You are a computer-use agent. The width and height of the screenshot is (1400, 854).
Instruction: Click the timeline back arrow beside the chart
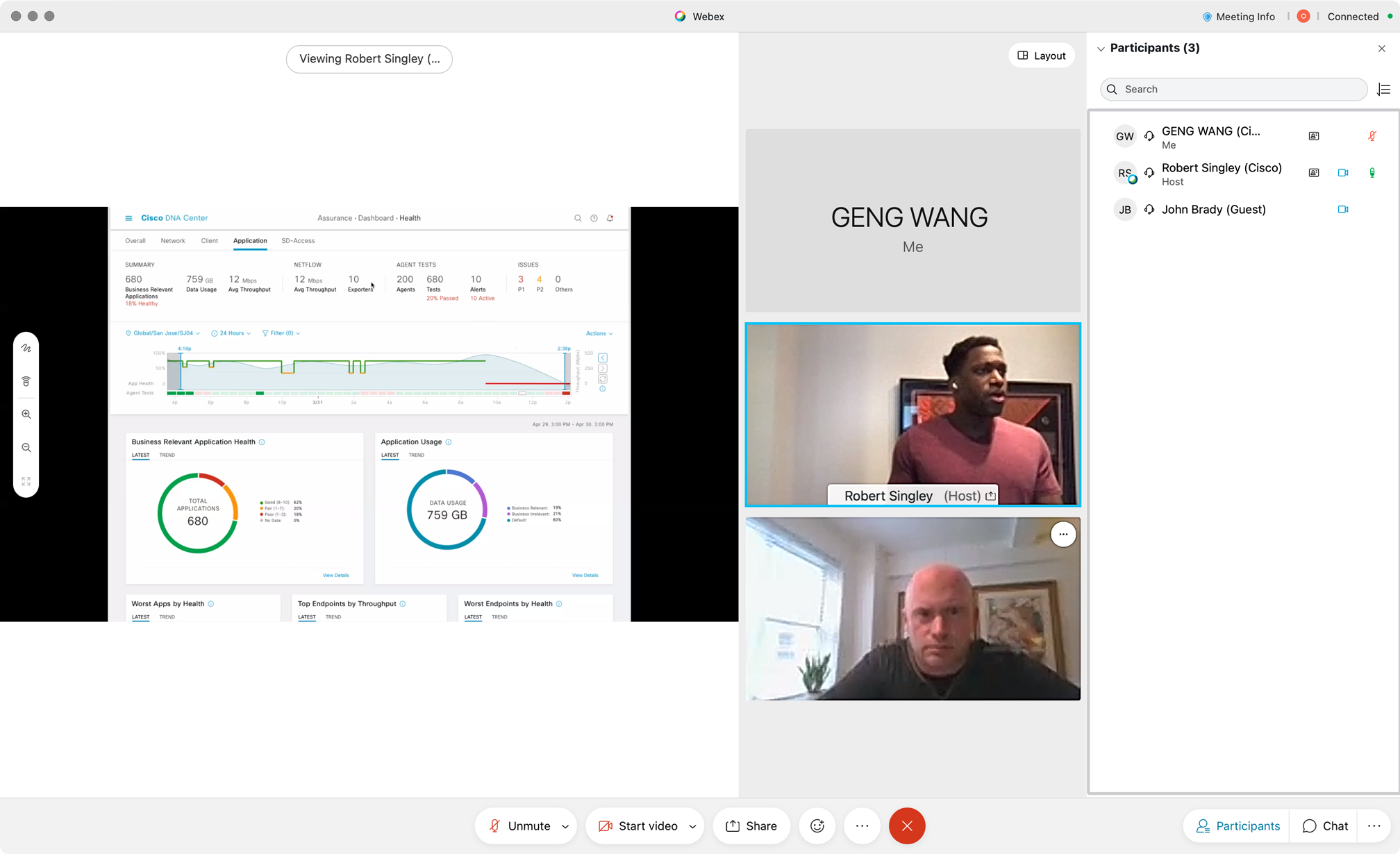point(603,358)
